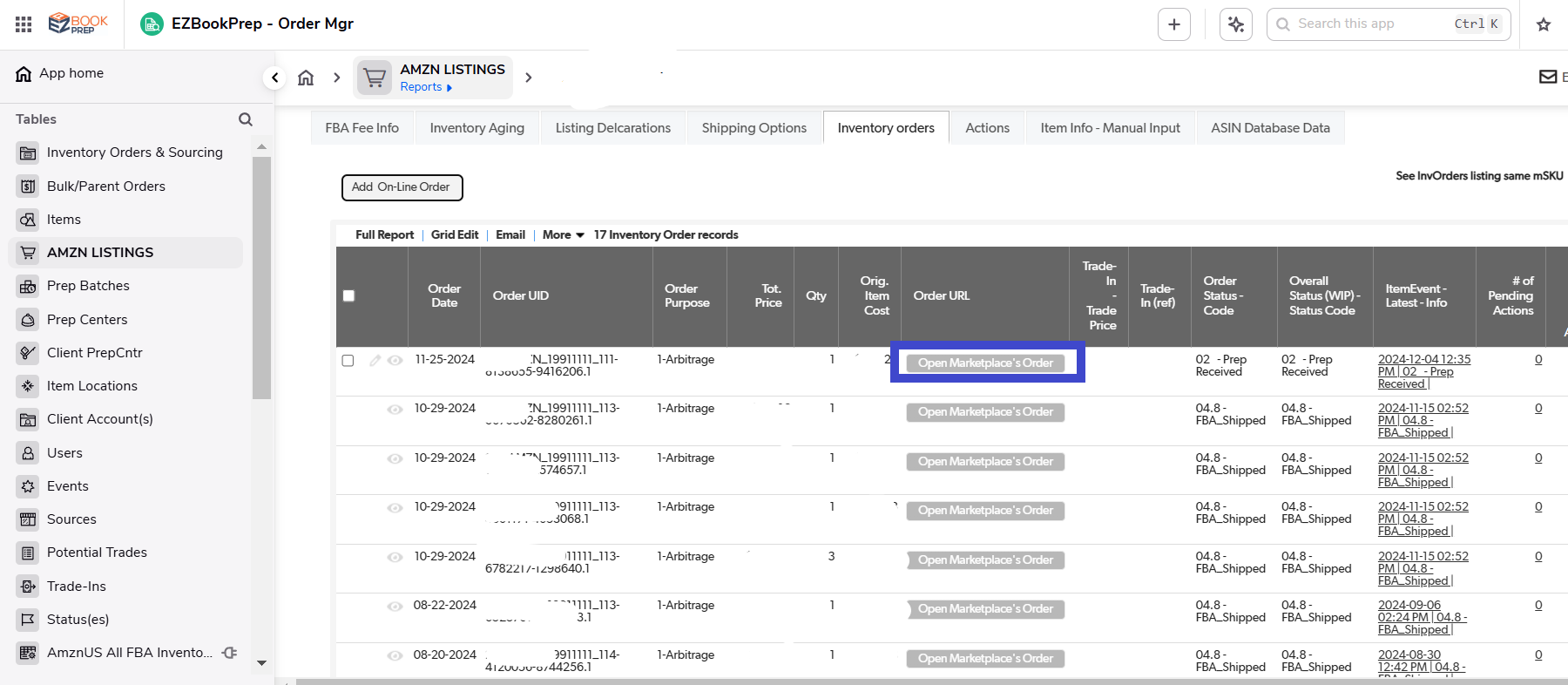Screen dimensions: 1568x685
Task: Expand the breadcrumb arrow after AMZN LISTINGS
Action: pos(528,78)
